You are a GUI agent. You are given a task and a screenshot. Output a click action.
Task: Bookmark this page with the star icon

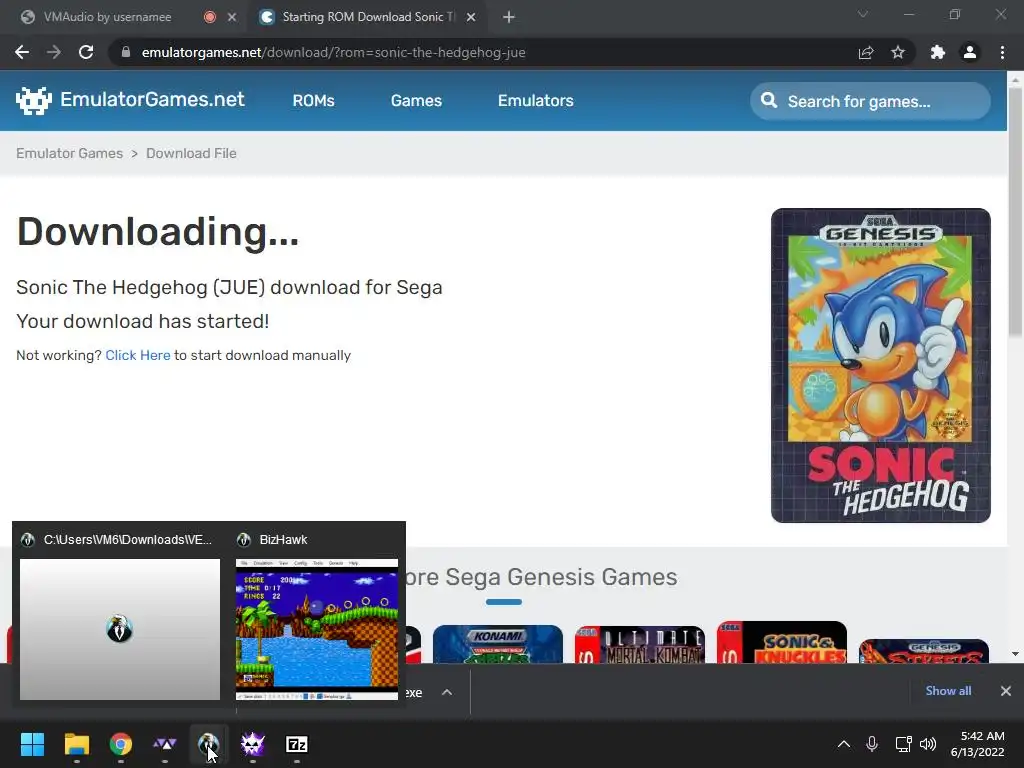click(x=898, y=52)
